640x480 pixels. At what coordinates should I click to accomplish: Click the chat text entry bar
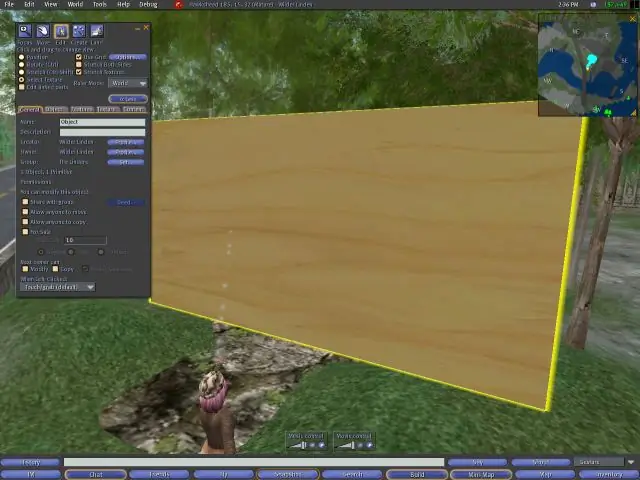254,462
